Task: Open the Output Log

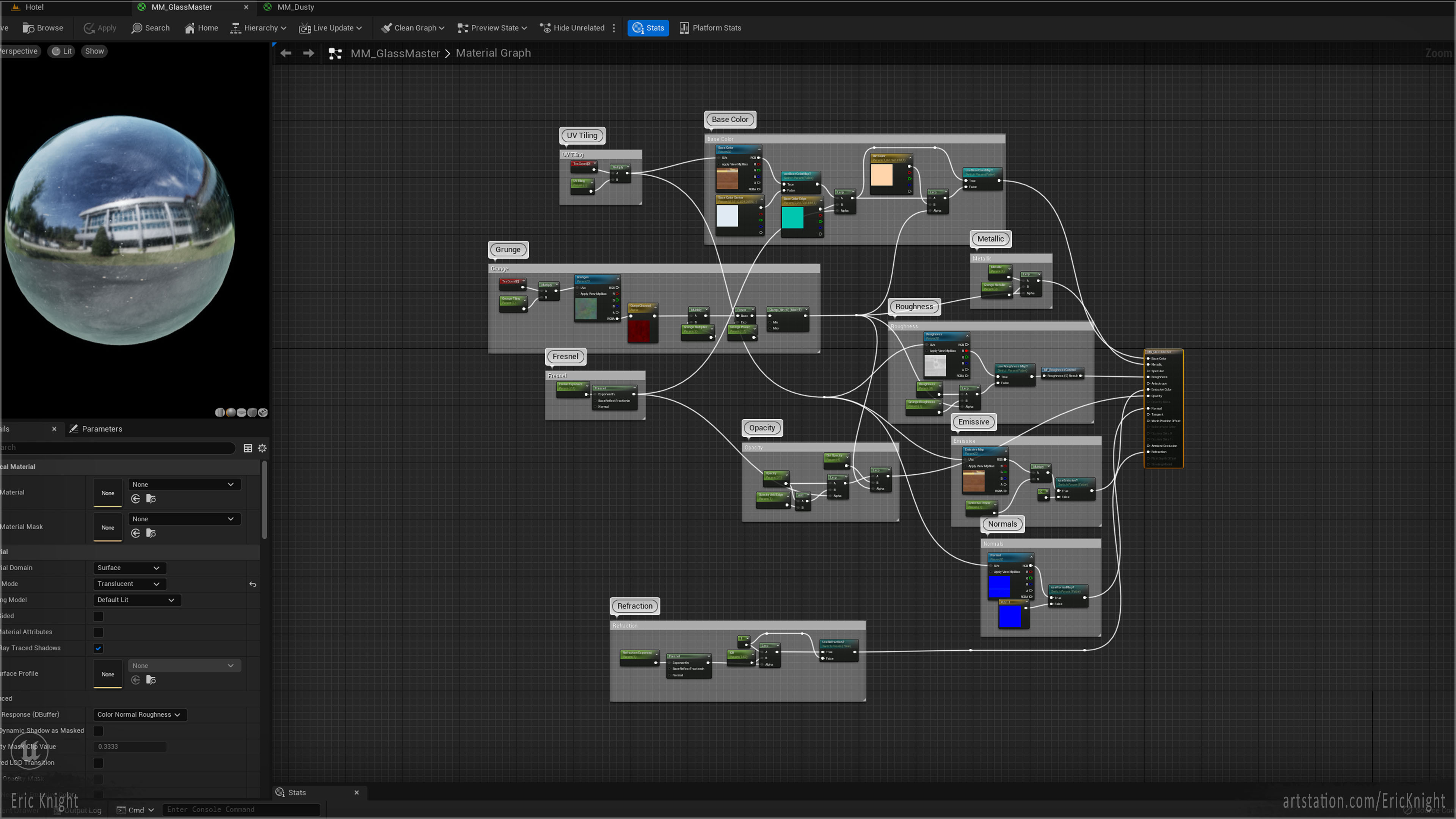Action: click(78, 810)
